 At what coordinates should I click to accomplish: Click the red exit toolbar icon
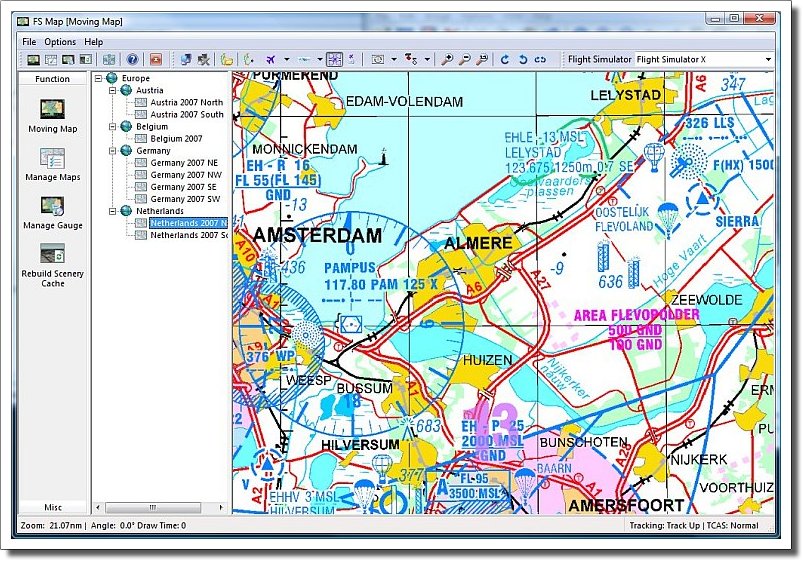(x=156, y=60)
